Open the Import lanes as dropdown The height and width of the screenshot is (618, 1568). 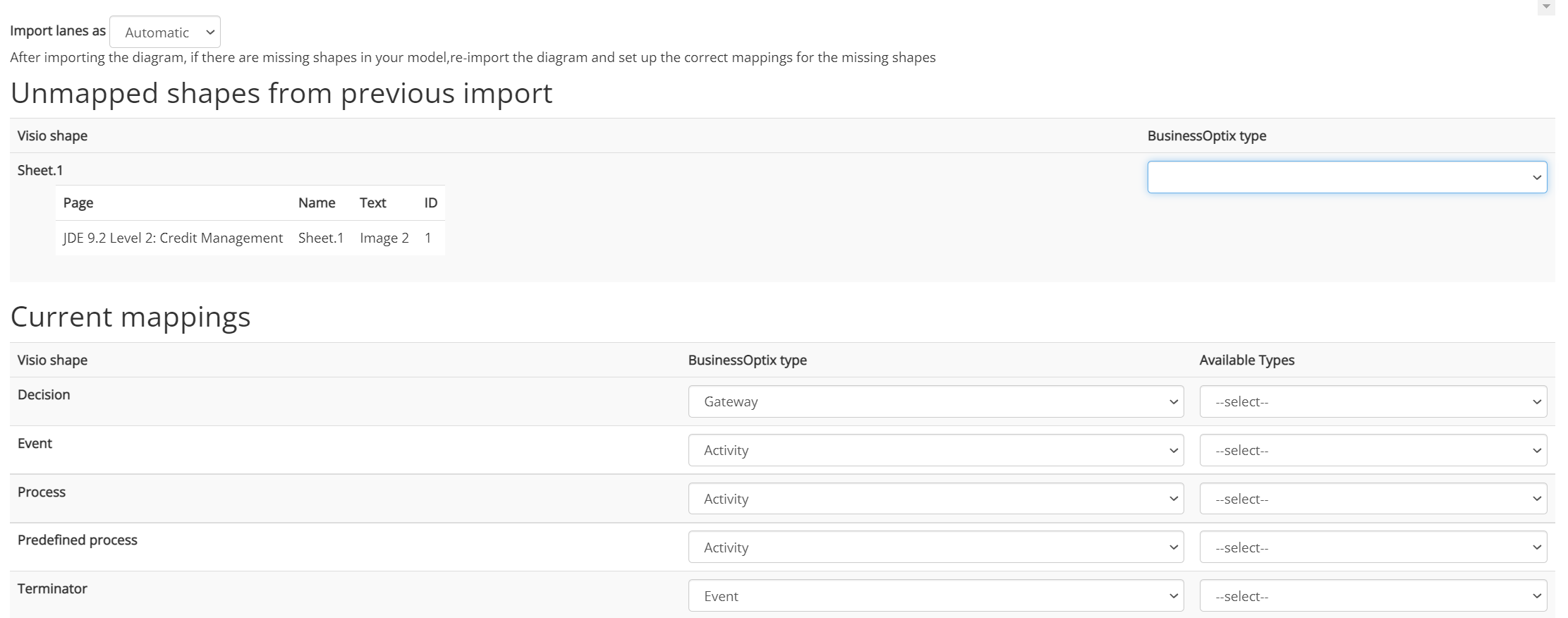[165, 32]
